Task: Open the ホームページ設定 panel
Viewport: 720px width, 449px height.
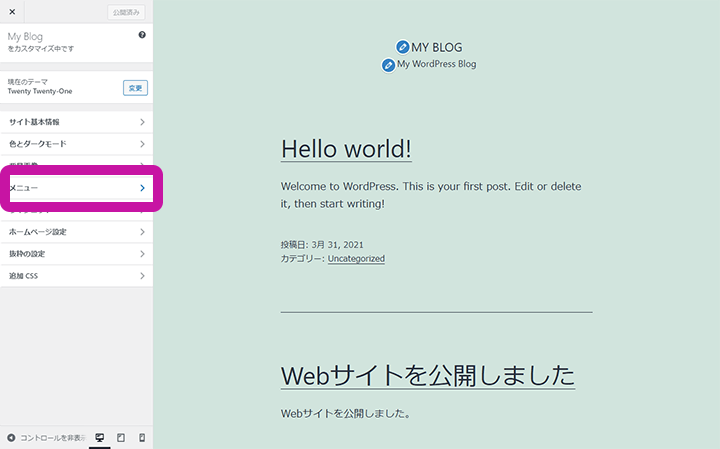Action: [x=76, y=232]
